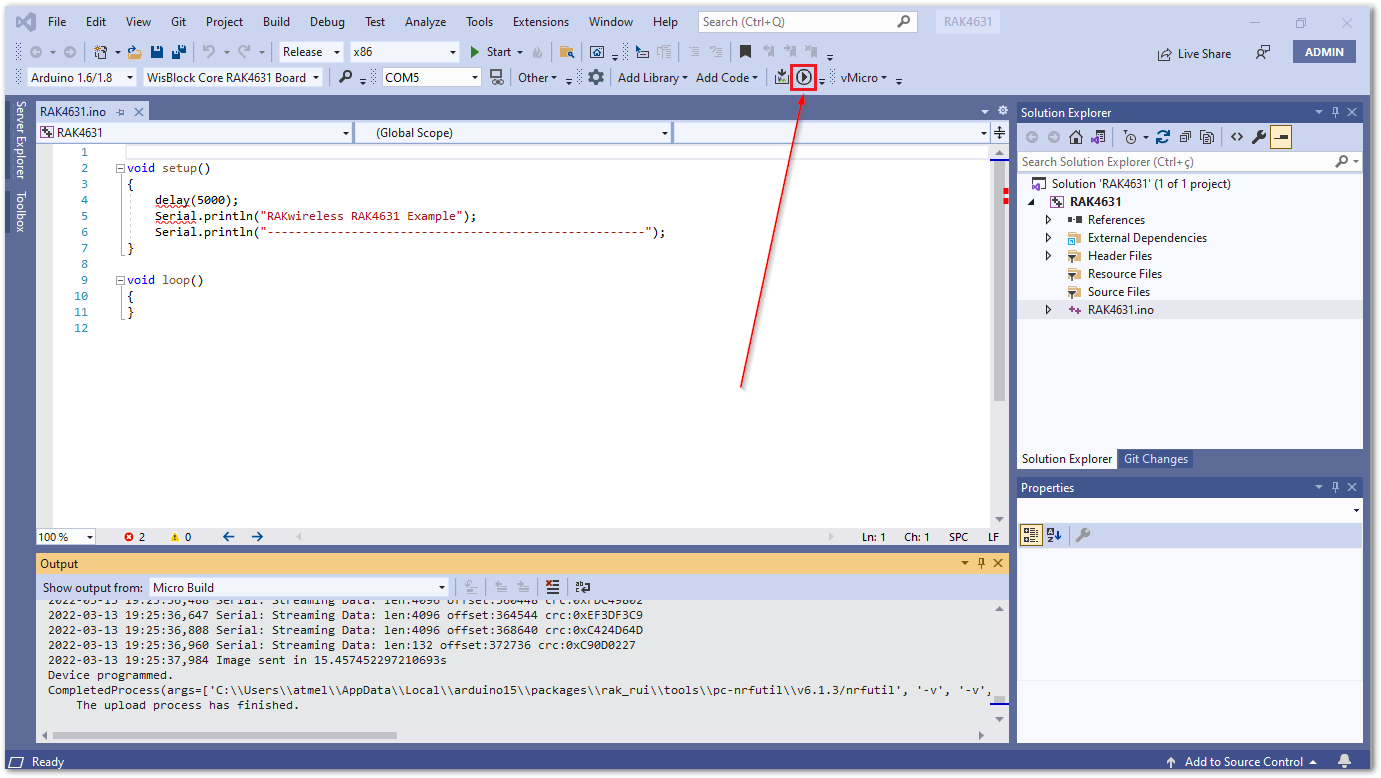Viewport: 1381px width, 778px height.
Task: Open the (Global Scope) dropdown
Action: [513, 132]
